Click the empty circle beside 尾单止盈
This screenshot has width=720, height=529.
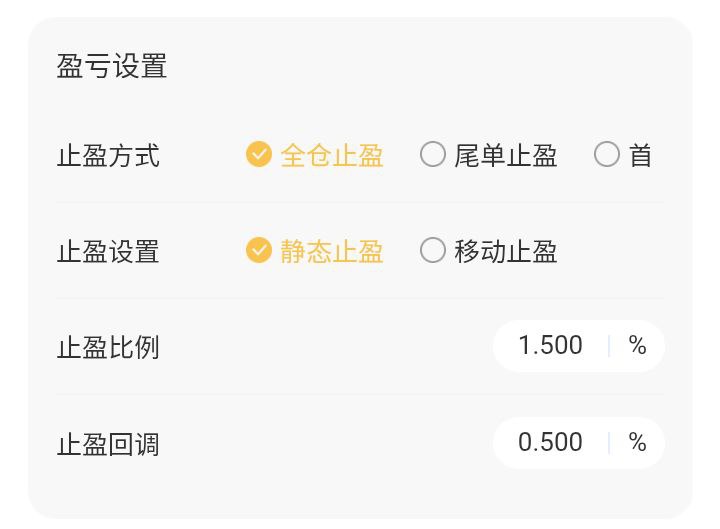click(433, 155)
